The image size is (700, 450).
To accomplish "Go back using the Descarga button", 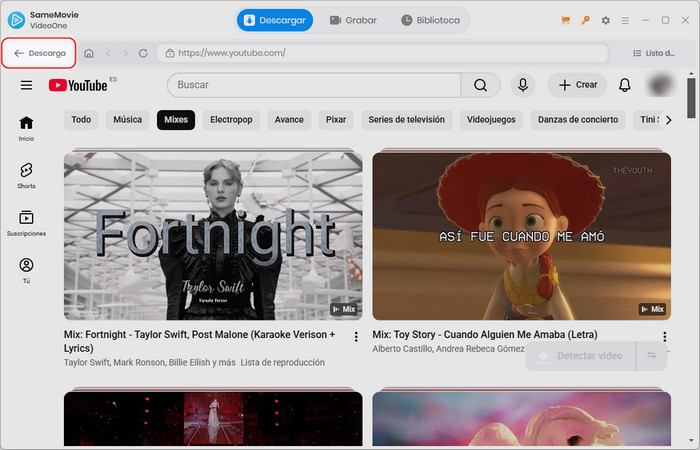I will [39, 53].
